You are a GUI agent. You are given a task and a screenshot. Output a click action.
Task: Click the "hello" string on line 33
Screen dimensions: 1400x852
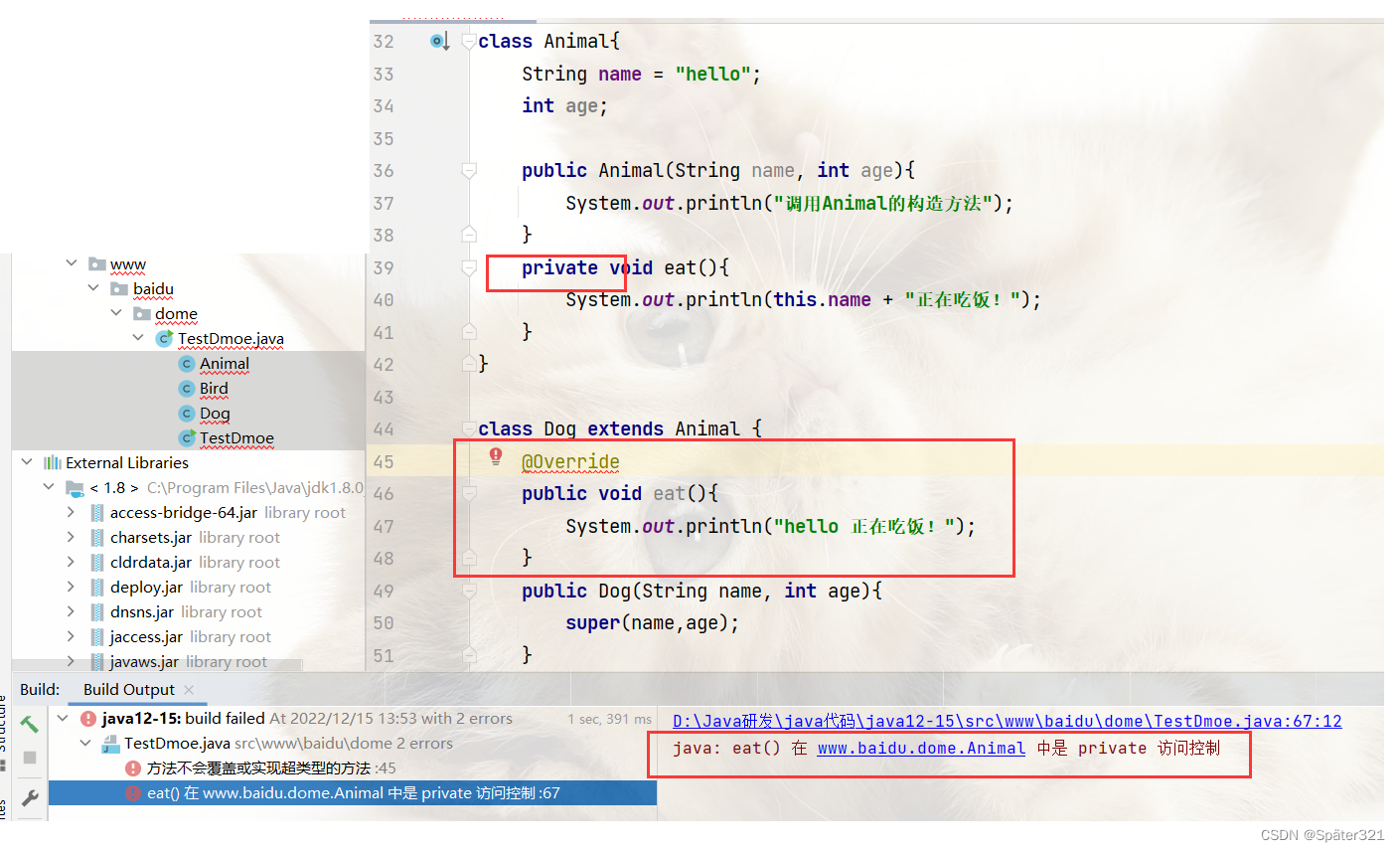[712, 75]
